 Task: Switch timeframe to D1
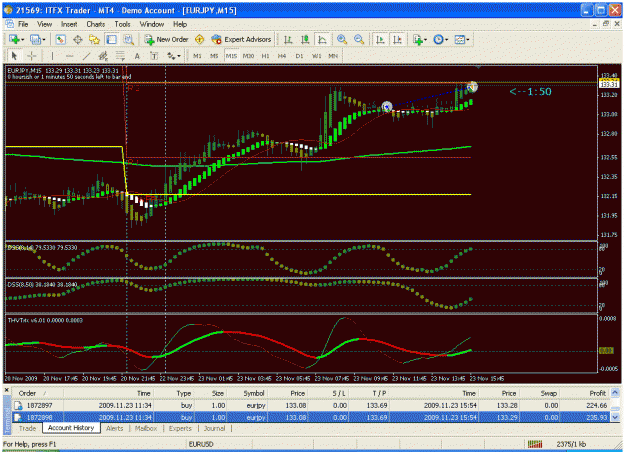coord(299,56)
